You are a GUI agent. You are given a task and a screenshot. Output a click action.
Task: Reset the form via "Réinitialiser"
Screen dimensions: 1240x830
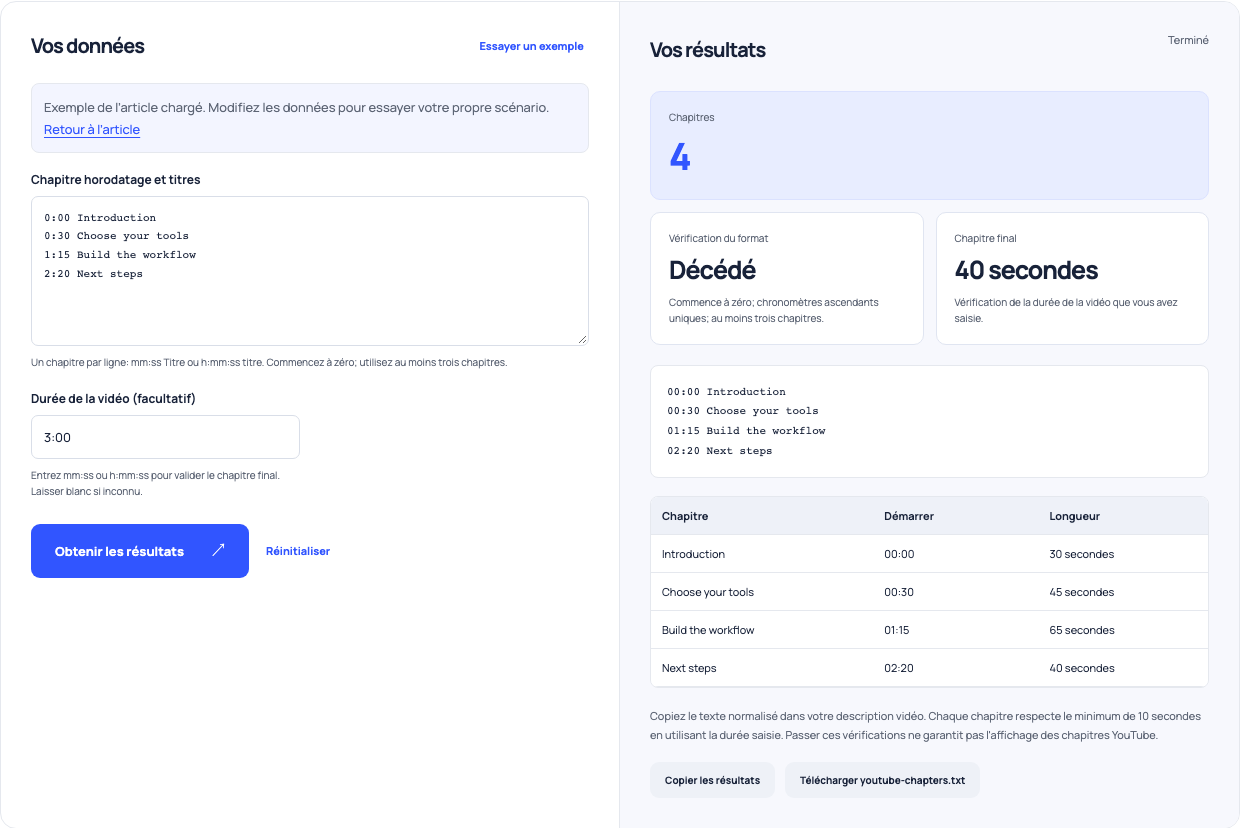[x=298, y=551]
